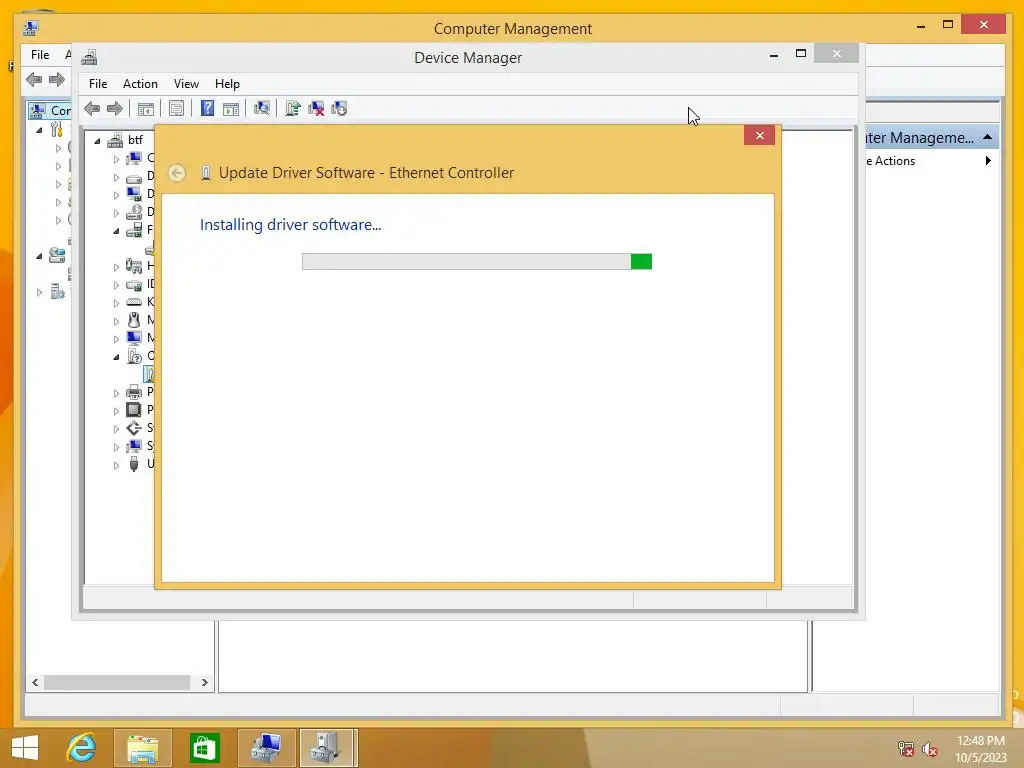Viewport: 1024px width, 768px height.
Task: Select the USB controllers plug icon
Action: [x=134, y=464]
